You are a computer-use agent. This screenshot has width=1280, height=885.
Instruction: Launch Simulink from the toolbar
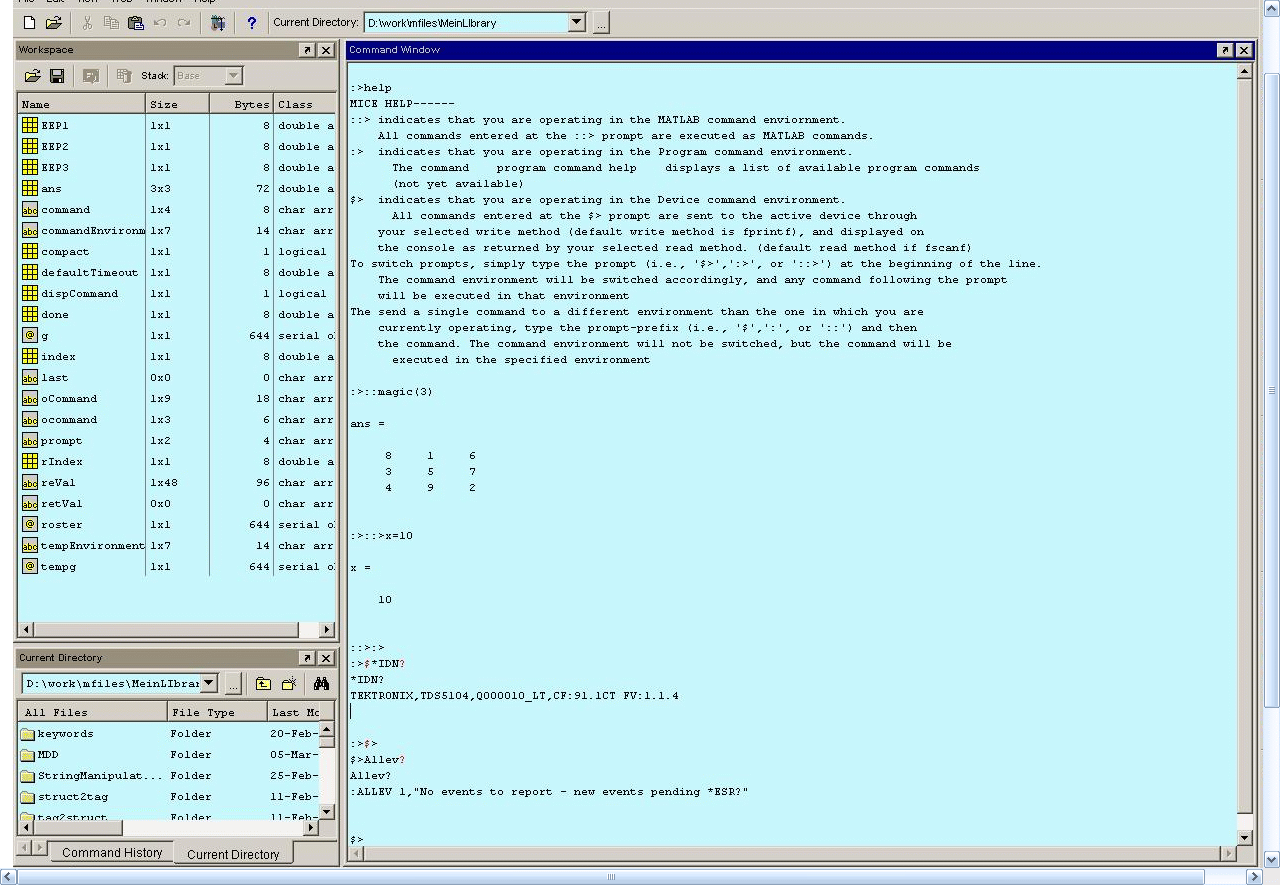pyautogui.click(x=218, y=22)
